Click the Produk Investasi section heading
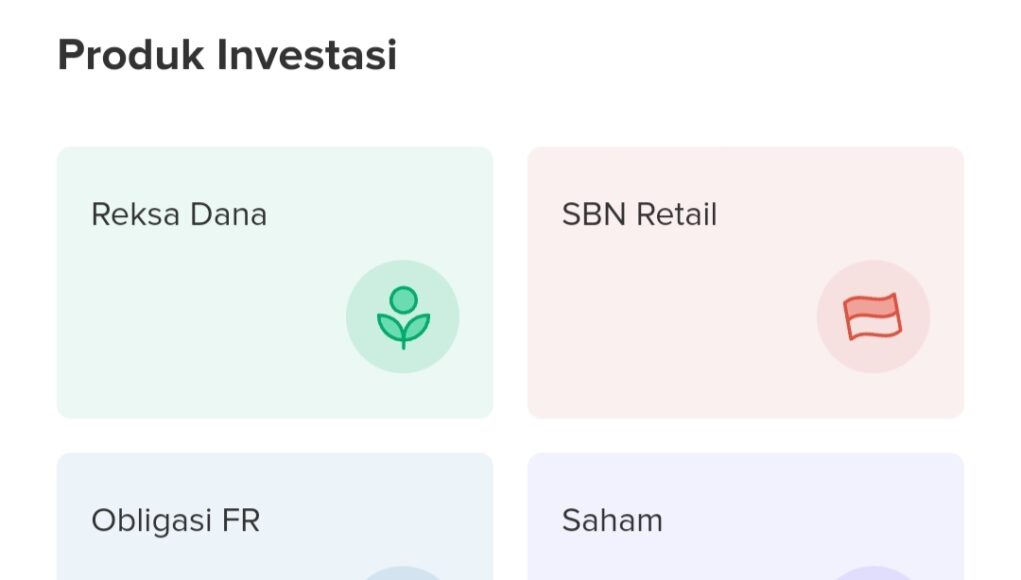1021x580 pixels. 228,56
